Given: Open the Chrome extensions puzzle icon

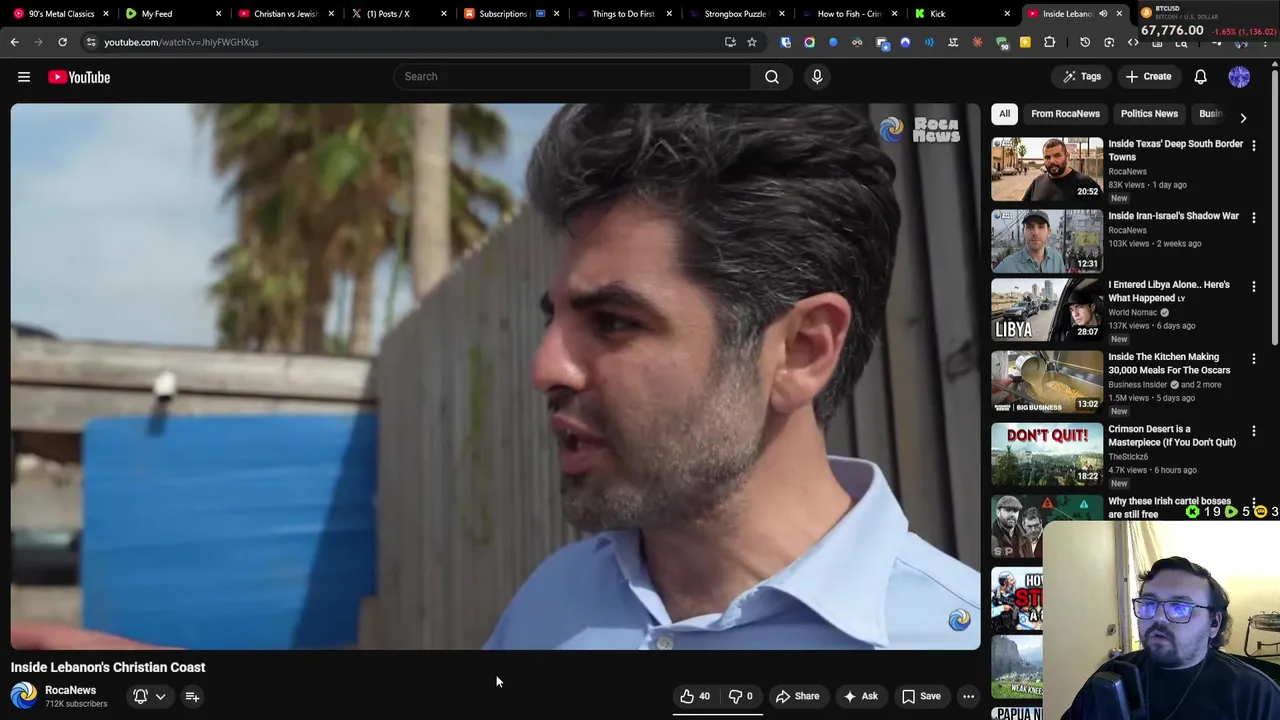Looking at the screenshot, I should pyautogui.click(x=1049, y=42).
